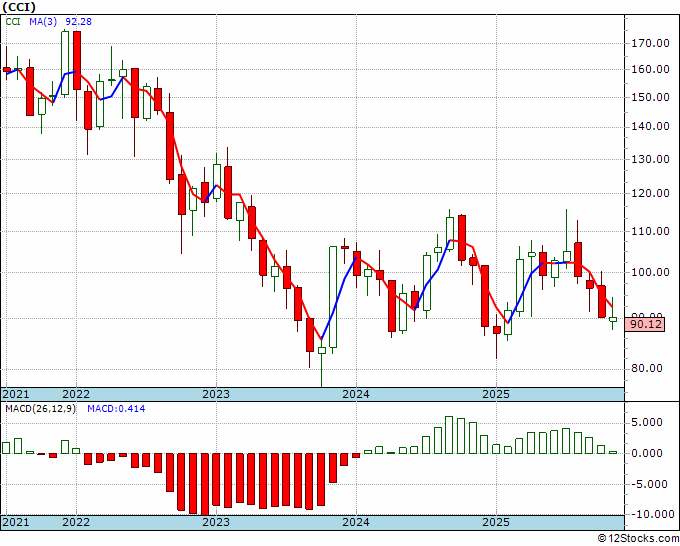The height and width of the screenshot is (546, 680).
Task: Click the tall green candlestick in late 2023
Action: 333,297
